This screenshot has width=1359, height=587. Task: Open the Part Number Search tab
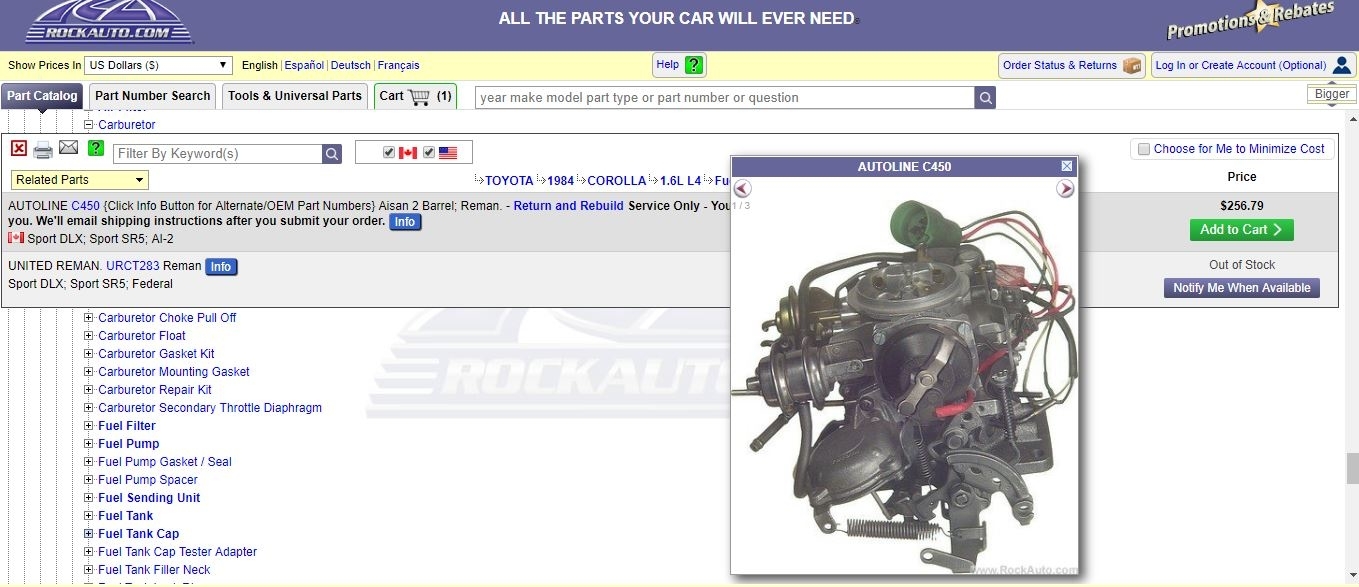coord(153,96)
